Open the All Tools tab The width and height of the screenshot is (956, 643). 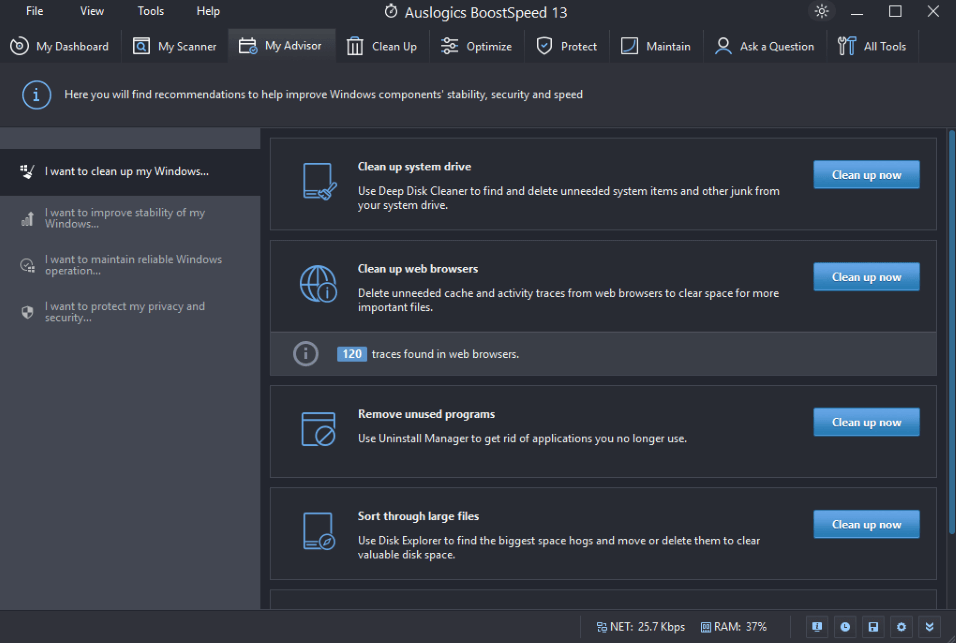(872, 46)
